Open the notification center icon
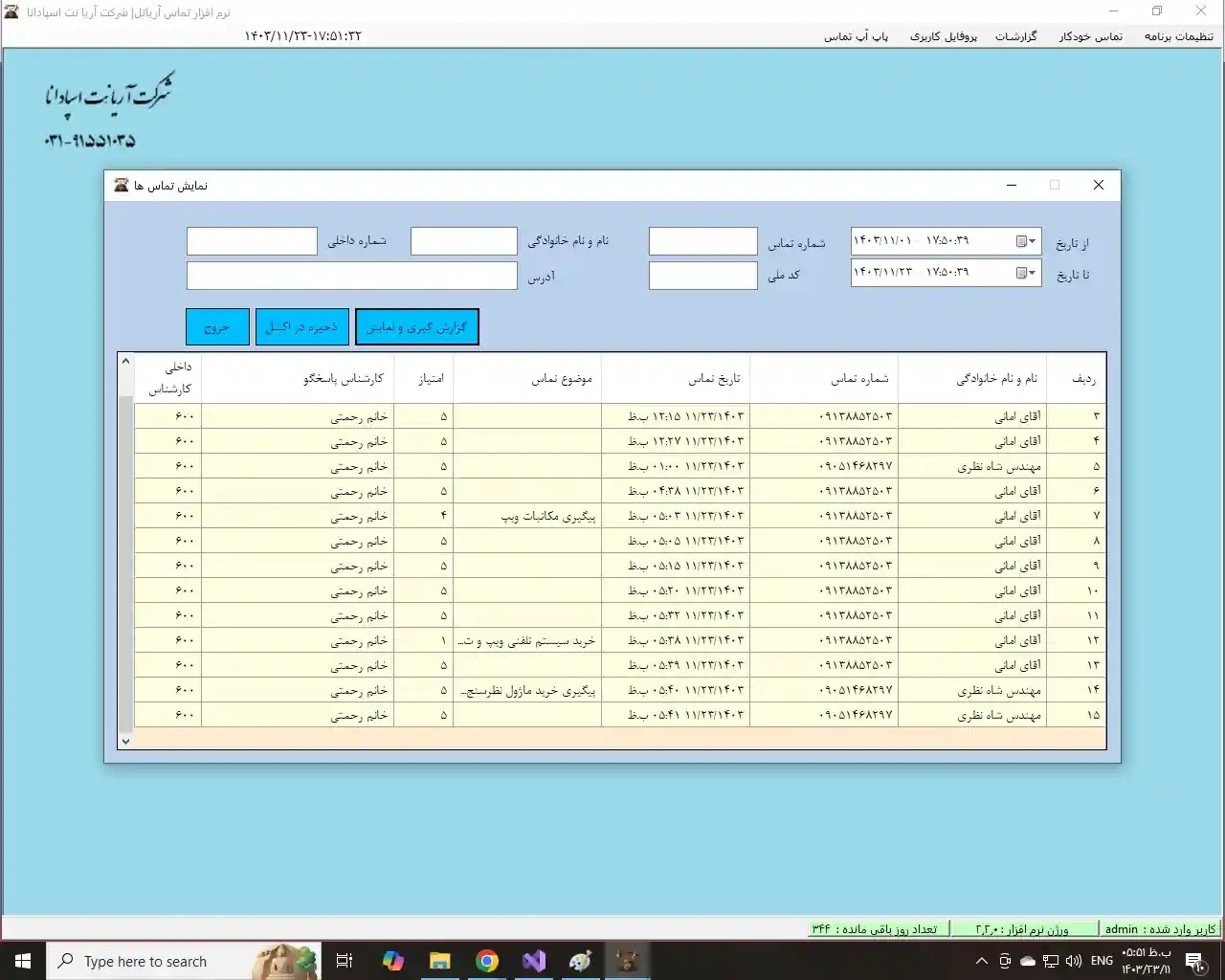The width and height of the screenshot is (1225, 980). click(1194, 961)
